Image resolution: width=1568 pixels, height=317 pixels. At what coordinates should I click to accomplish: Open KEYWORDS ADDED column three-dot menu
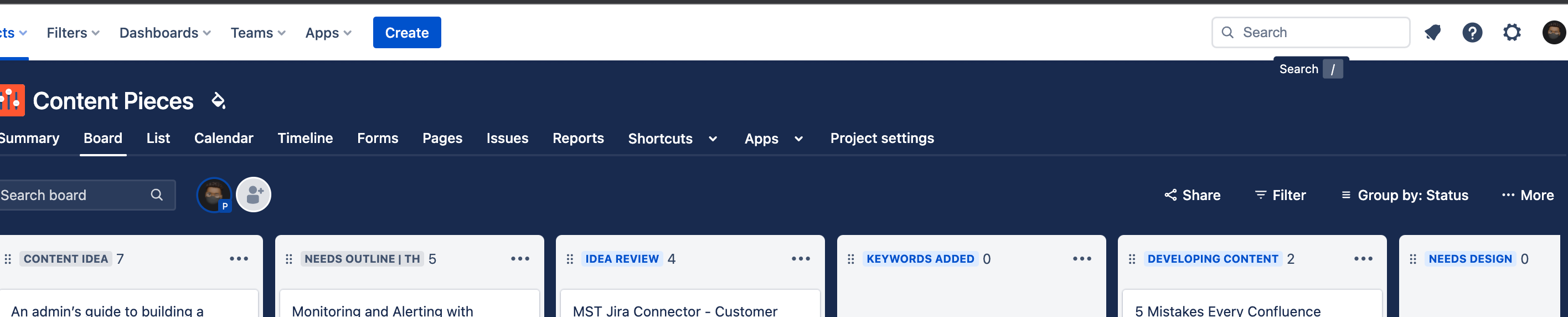[x=1082, y=259]
